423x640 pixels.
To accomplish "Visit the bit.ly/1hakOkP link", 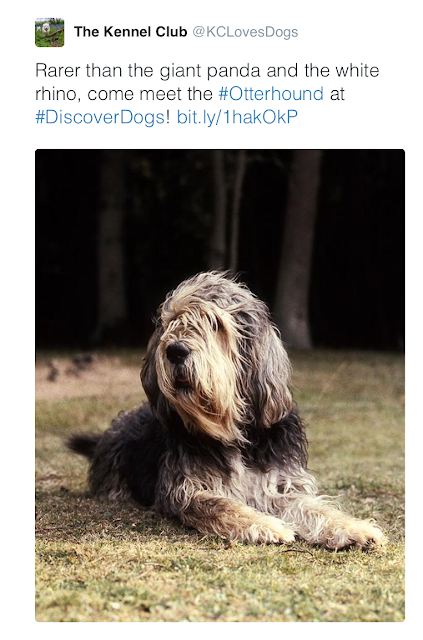I will pyautogui.click(x=237, y=118).
